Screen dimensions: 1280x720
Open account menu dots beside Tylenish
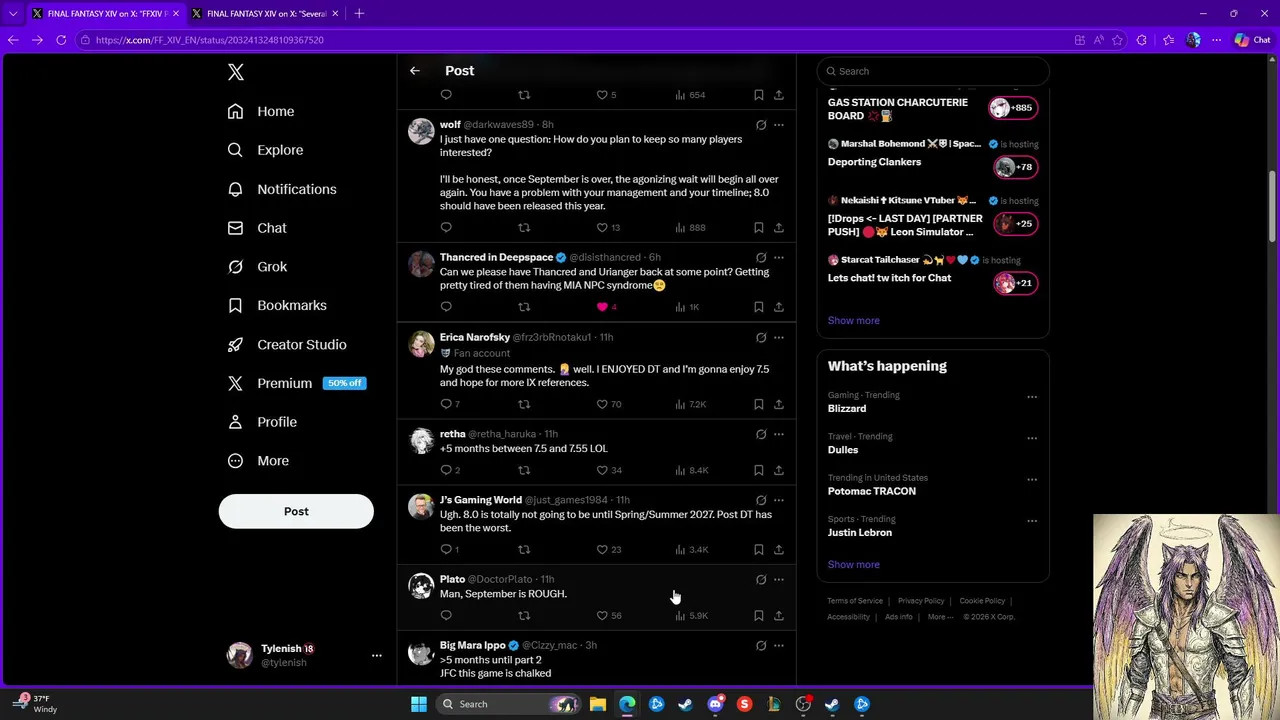(x=376, y=655)
